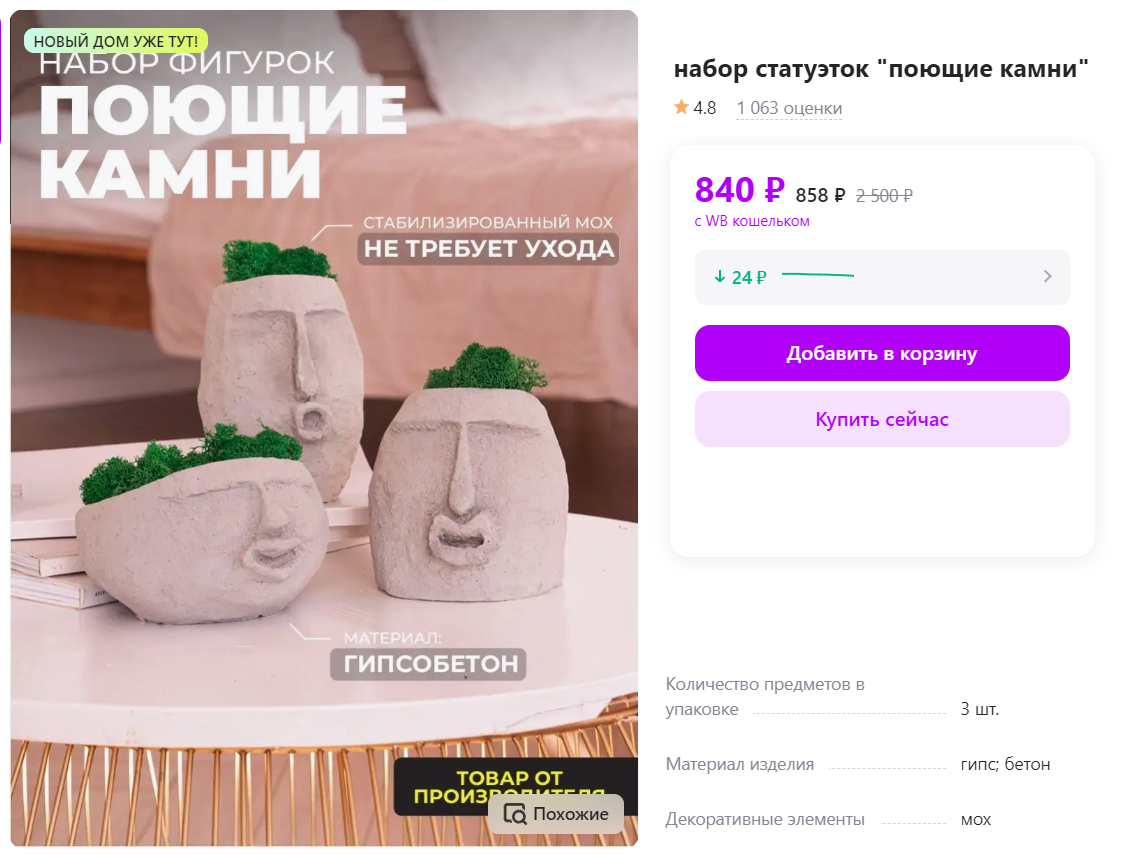Click the green price-drop arrow icon
This screenshot has height=866, width=1126.
point(720,276)
